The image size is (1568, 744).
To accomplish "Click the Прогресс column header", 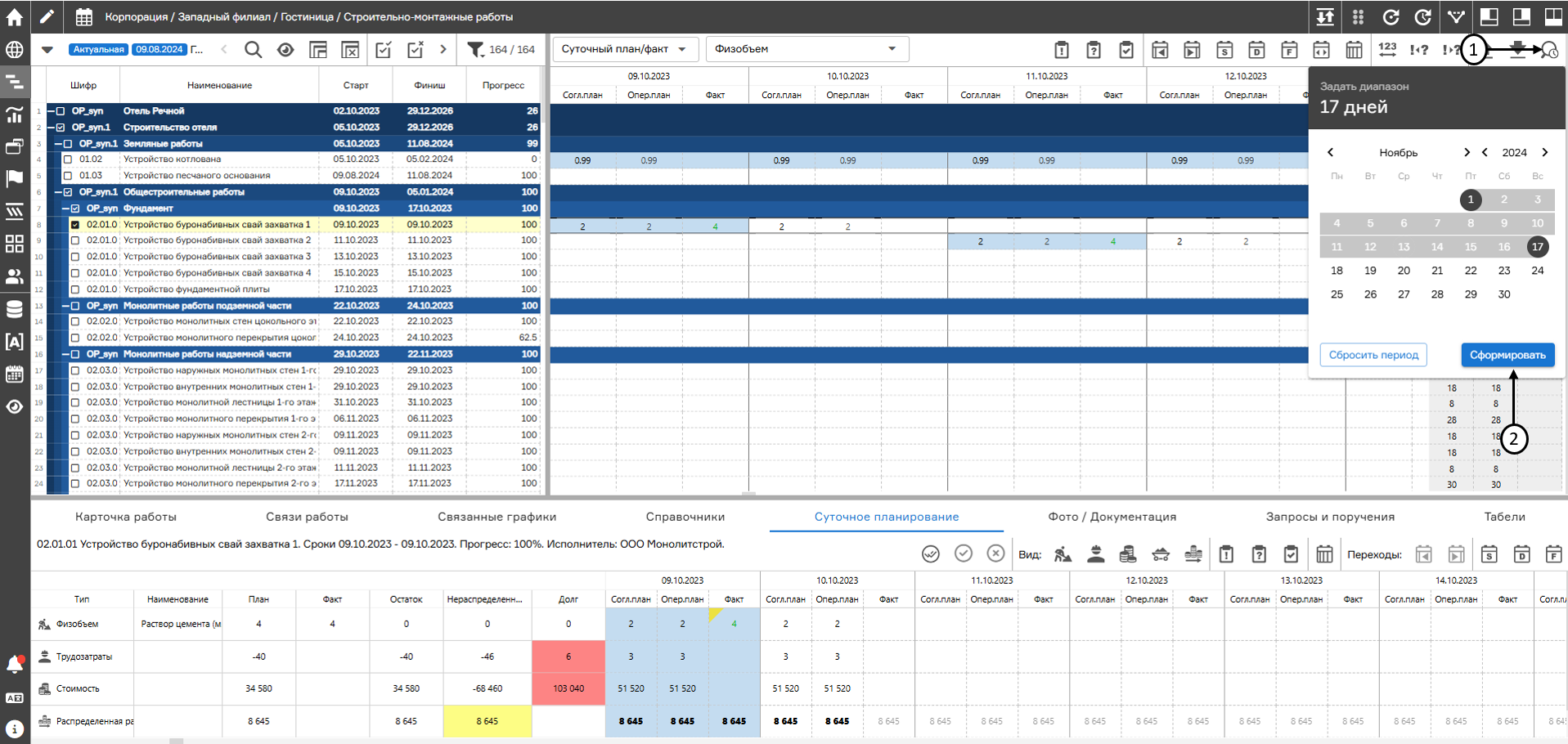I will tap(503, 85).
